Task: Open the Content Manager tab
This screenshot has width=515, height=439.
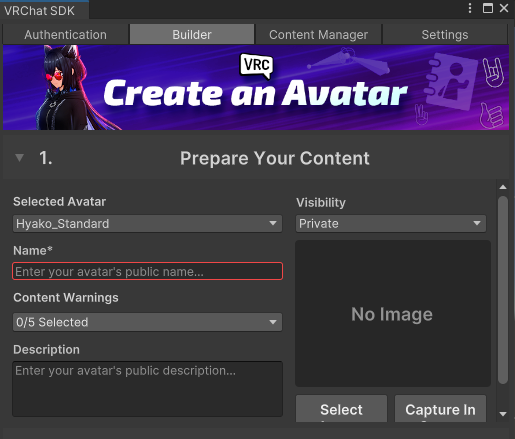Action: click(318, 35)
